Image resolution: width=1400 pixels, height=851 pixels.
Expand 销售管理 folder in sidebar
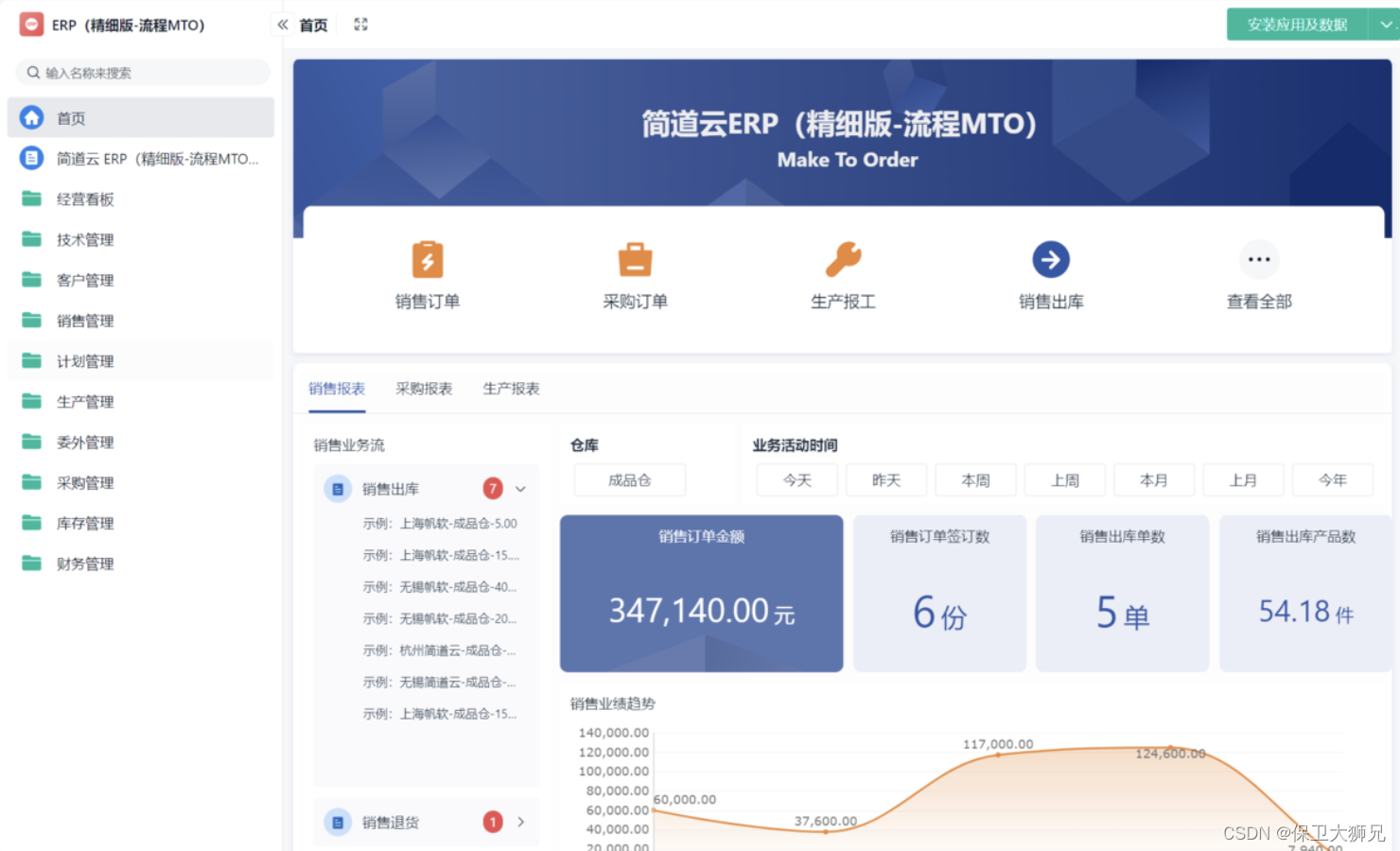click(x=141, y=321)
